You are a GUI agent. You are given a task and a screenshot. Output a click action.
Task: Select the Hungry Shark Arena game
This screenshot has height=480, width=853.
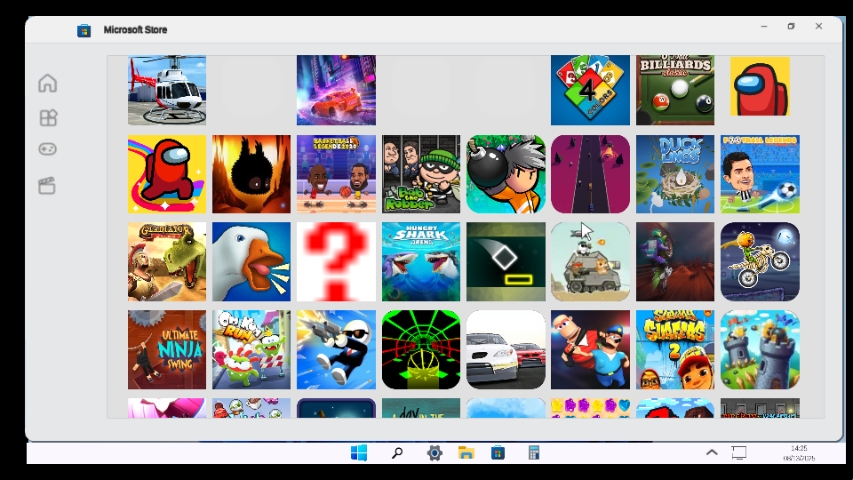421,262
